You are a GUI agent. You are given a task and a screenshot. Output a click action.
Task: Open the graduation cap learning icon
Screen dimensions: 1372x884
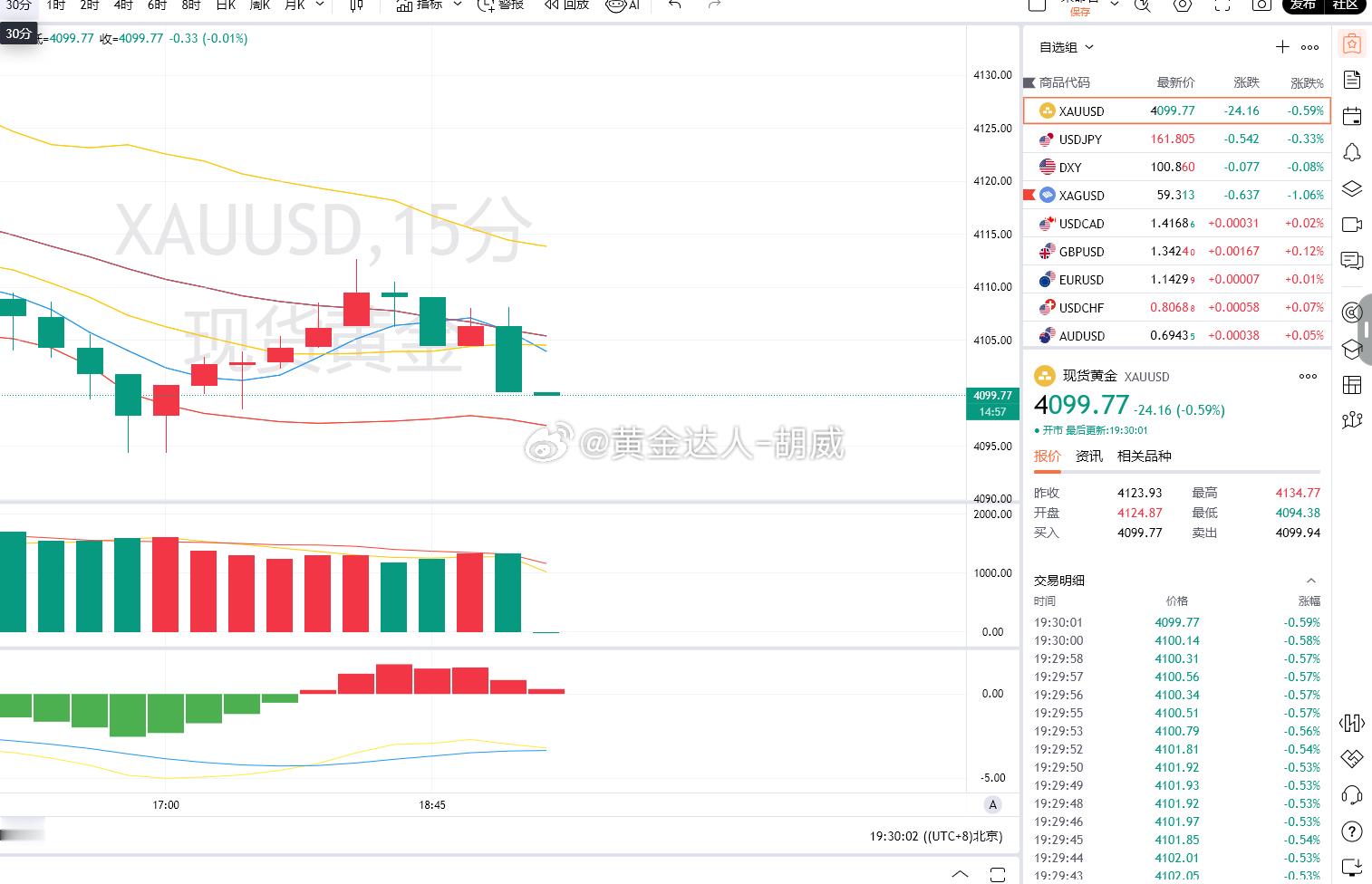(x=1351, y=349)
